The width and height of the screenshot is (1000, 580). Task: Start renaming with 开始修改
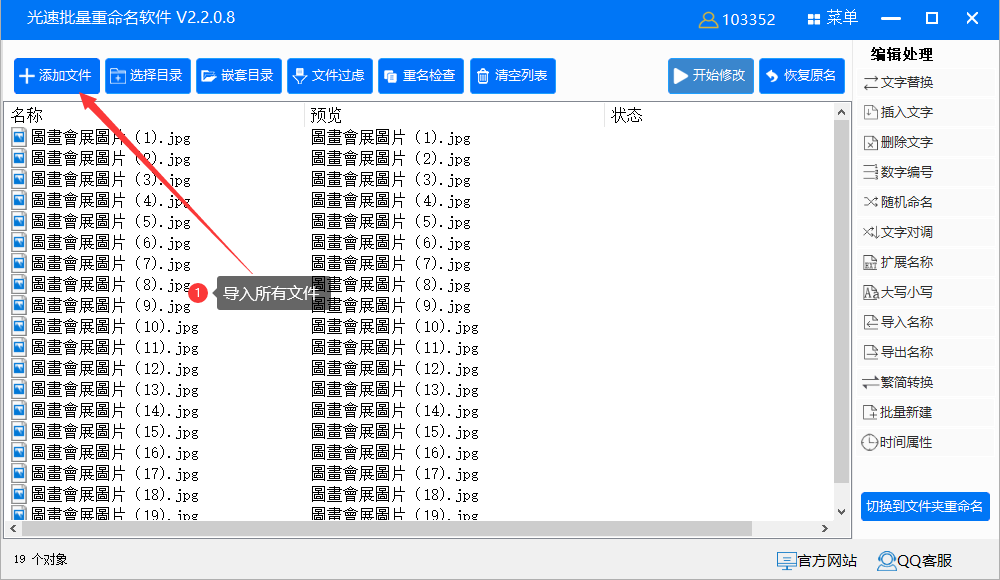pos(711,76)
